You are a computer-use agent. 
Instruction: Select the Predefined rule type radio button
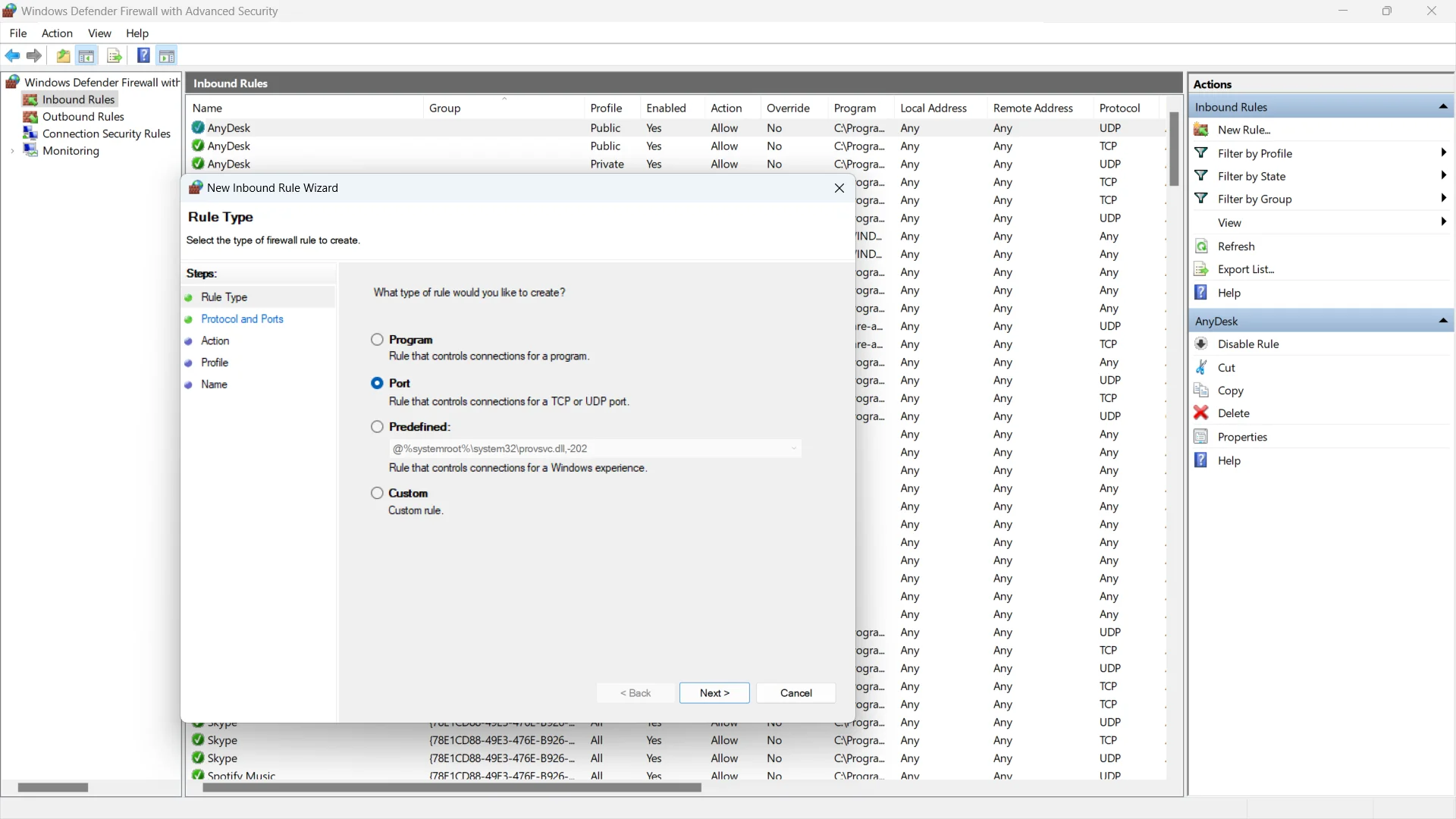point(377,427)
